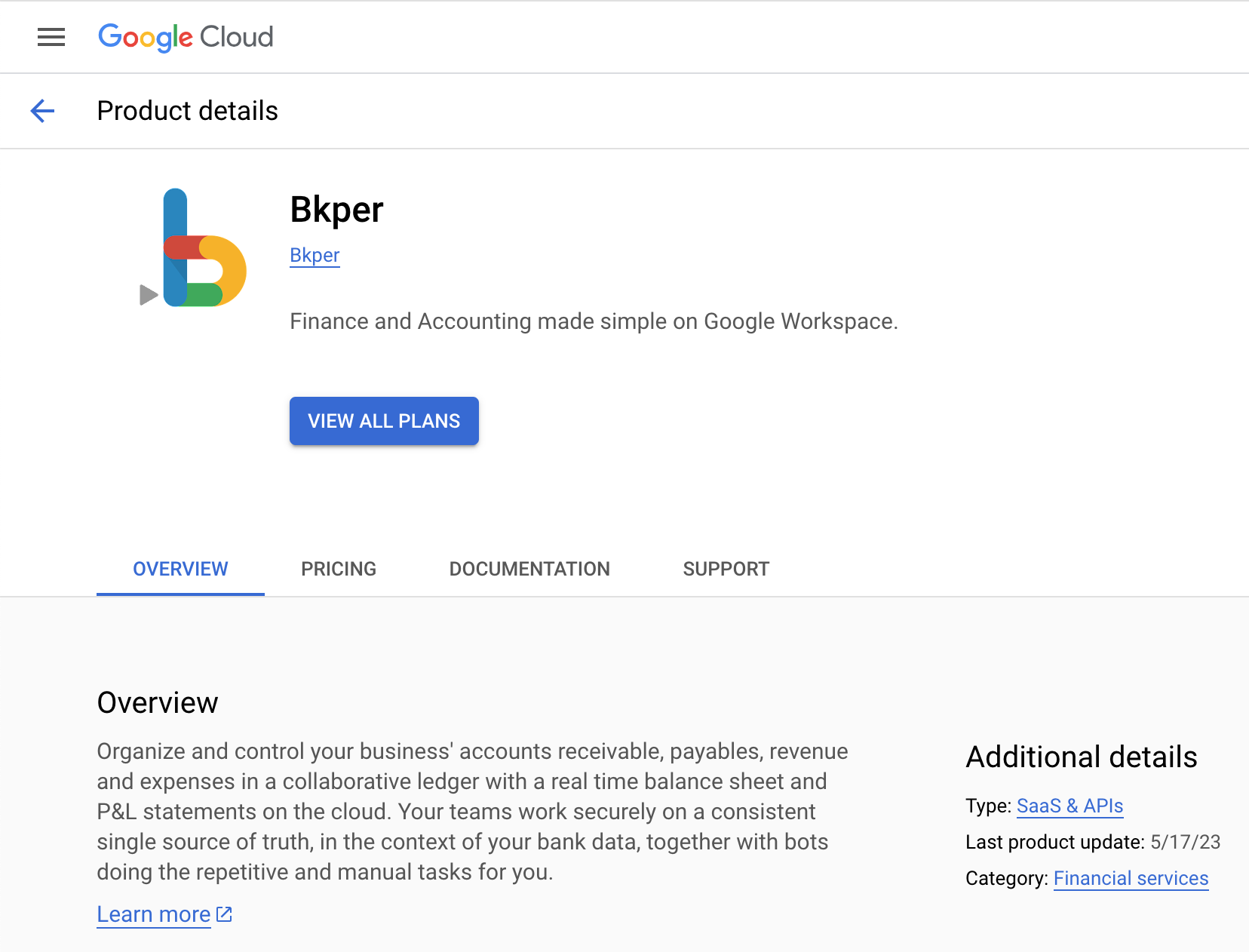
Task: Click the blue back arrow beside Product details
Action: 42,111
